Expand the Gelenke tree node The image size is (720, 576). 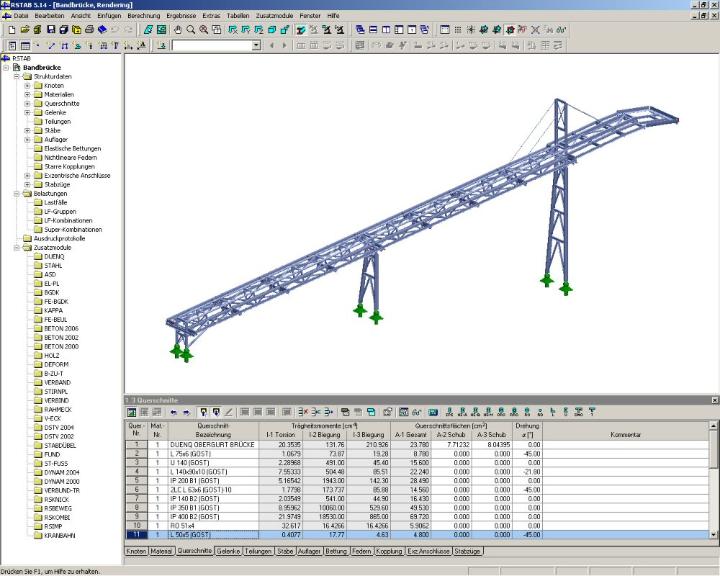[x=27, y=113]
